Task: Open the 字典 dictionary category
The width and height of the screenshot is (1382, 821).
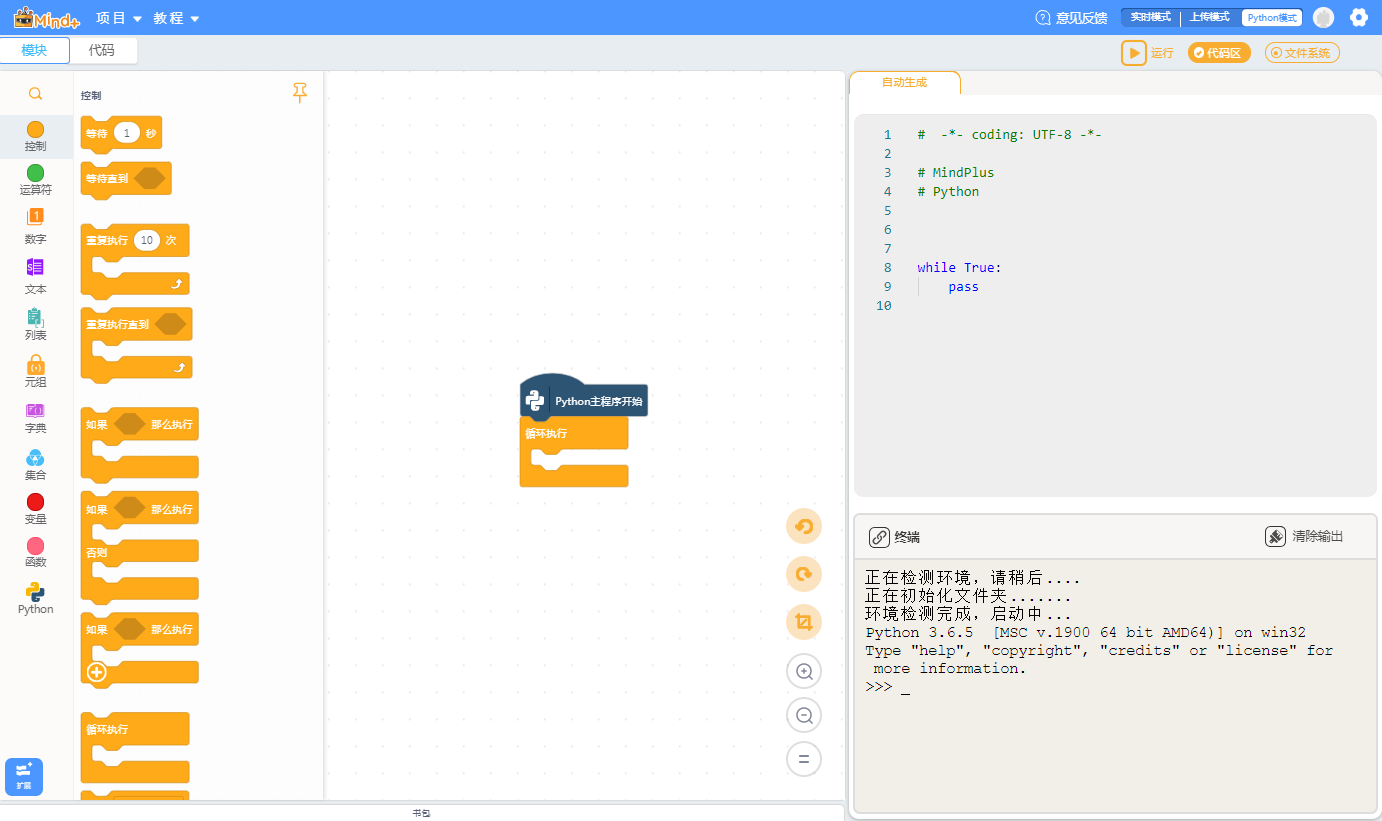Action: pos(36,418)
